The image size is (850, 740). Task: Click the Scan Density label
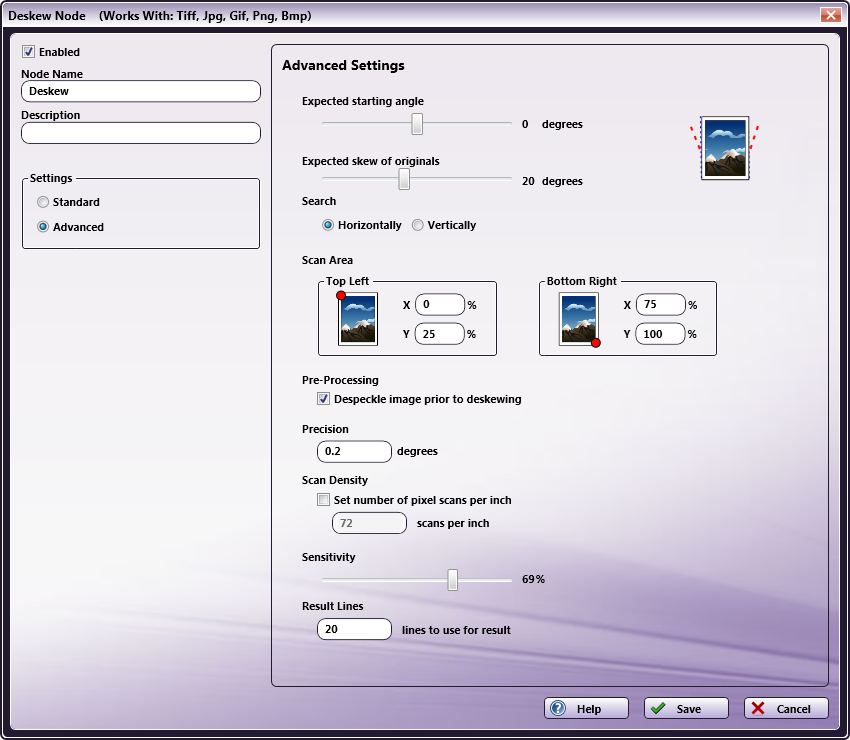335,480
